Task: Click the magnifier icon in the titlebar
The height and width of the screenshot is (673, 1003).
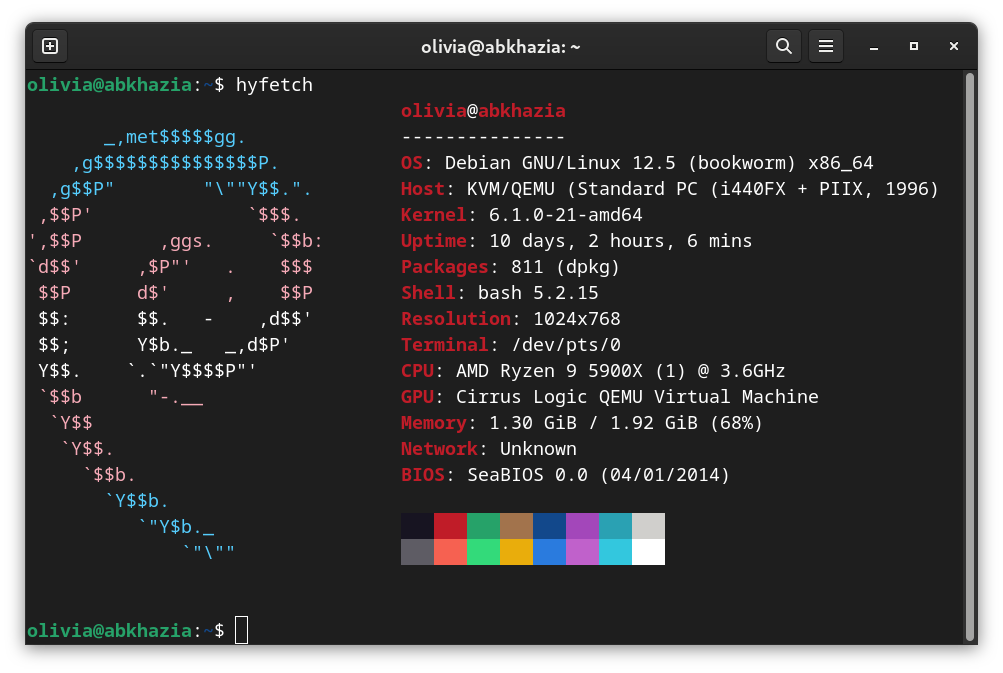Action: click(783, 46)
